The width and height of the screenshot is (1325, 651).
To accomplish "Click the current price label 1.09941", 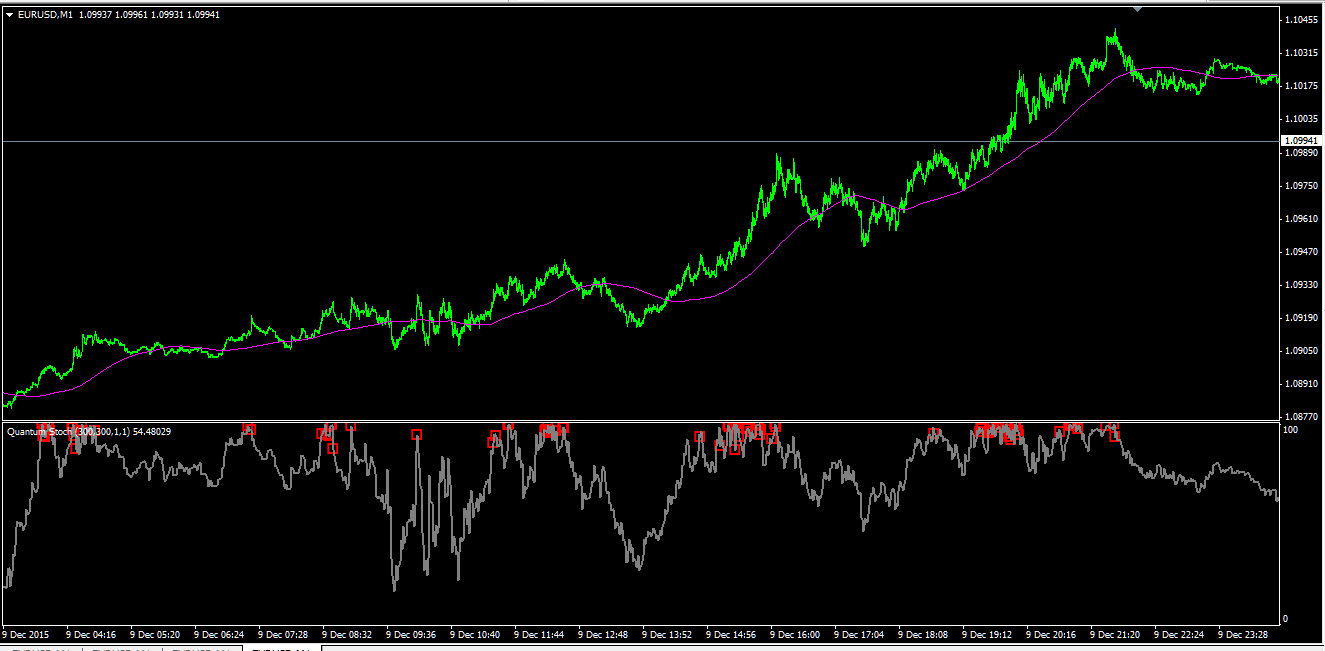I will [1301, 141].
